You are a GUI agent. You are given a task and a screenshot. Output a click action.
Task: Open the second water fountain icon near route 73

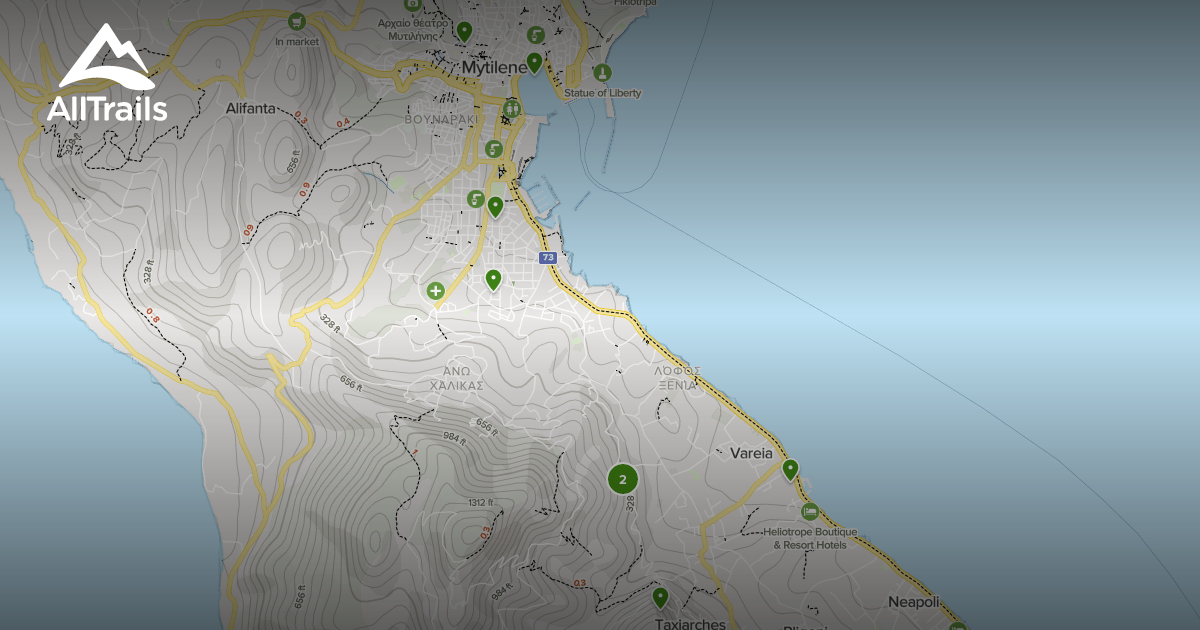pyautogui.click(x=476, y=199)
